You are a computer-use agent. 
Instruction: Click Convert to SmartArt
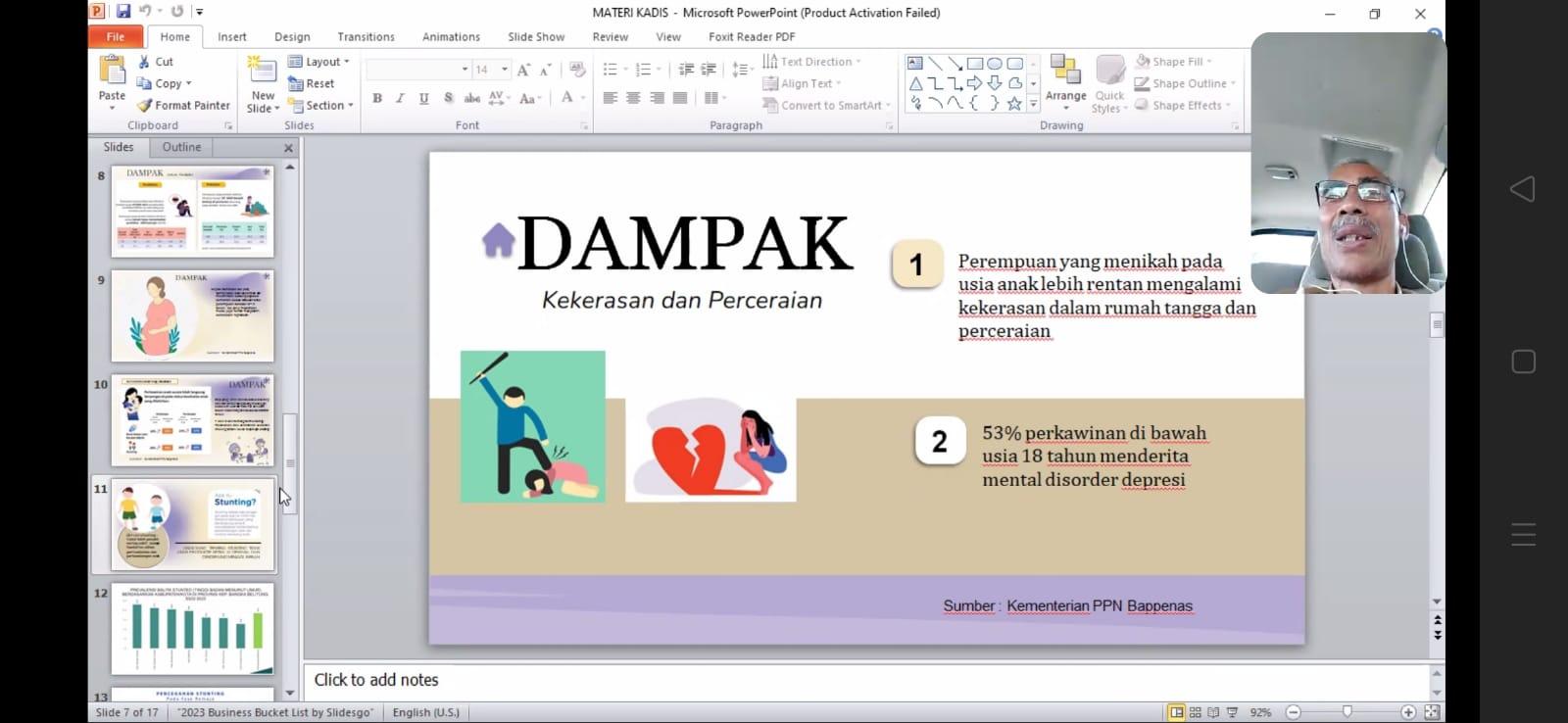(x=828, y=105)
